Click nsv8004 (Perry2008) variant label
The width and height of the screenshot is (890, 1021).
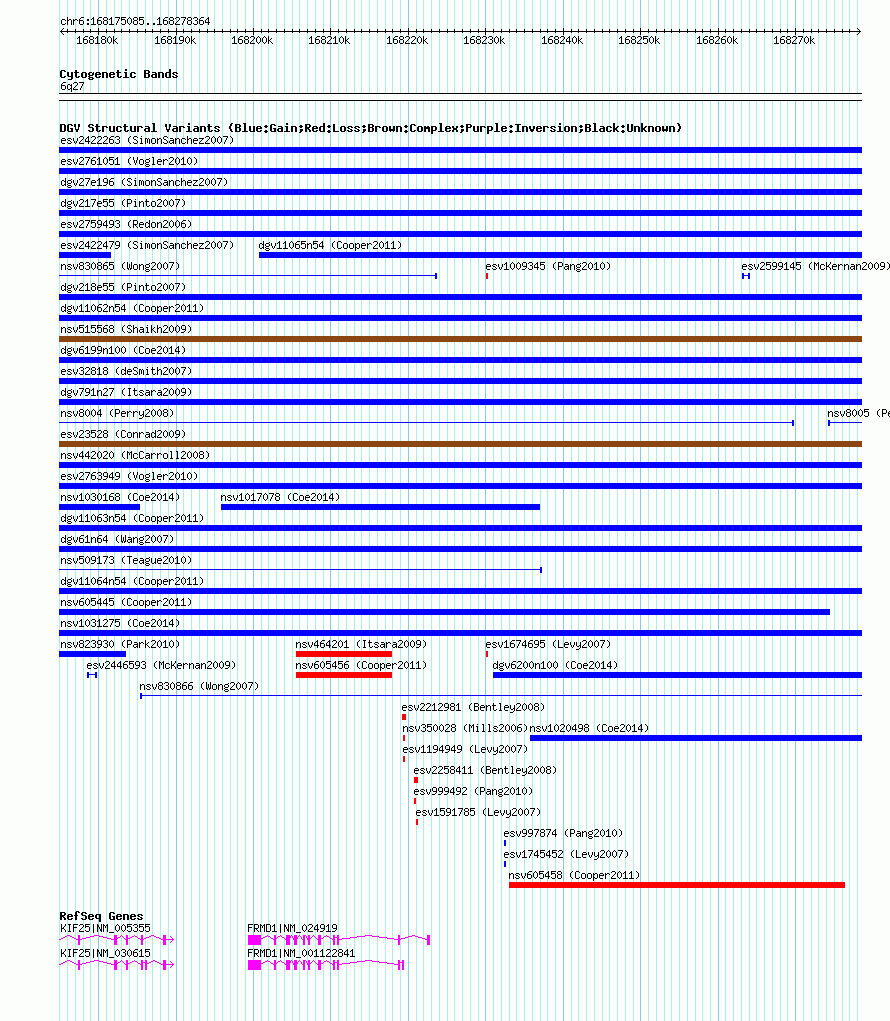coord(117,413)
